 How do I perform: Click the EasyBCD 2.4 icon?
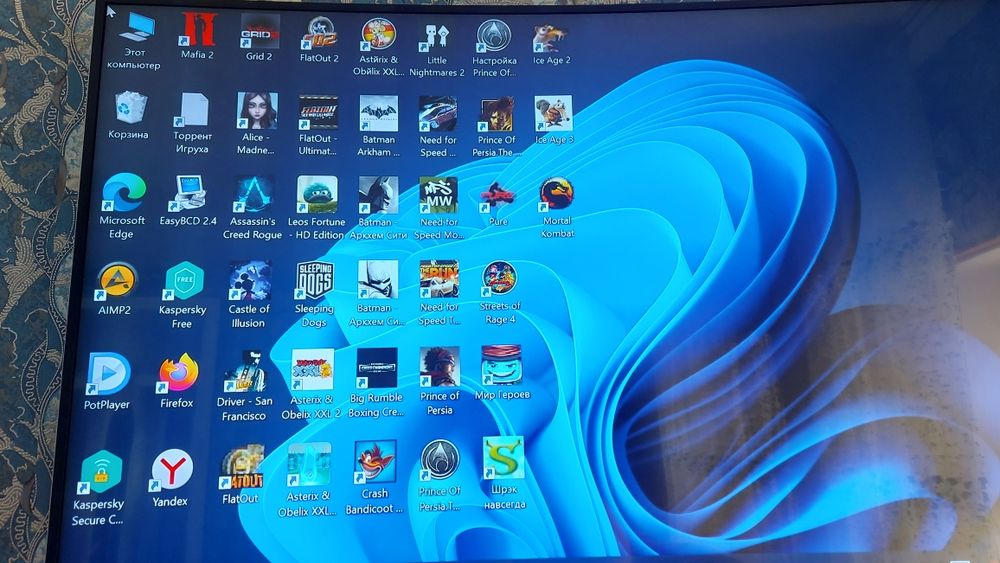click(188, 201)
